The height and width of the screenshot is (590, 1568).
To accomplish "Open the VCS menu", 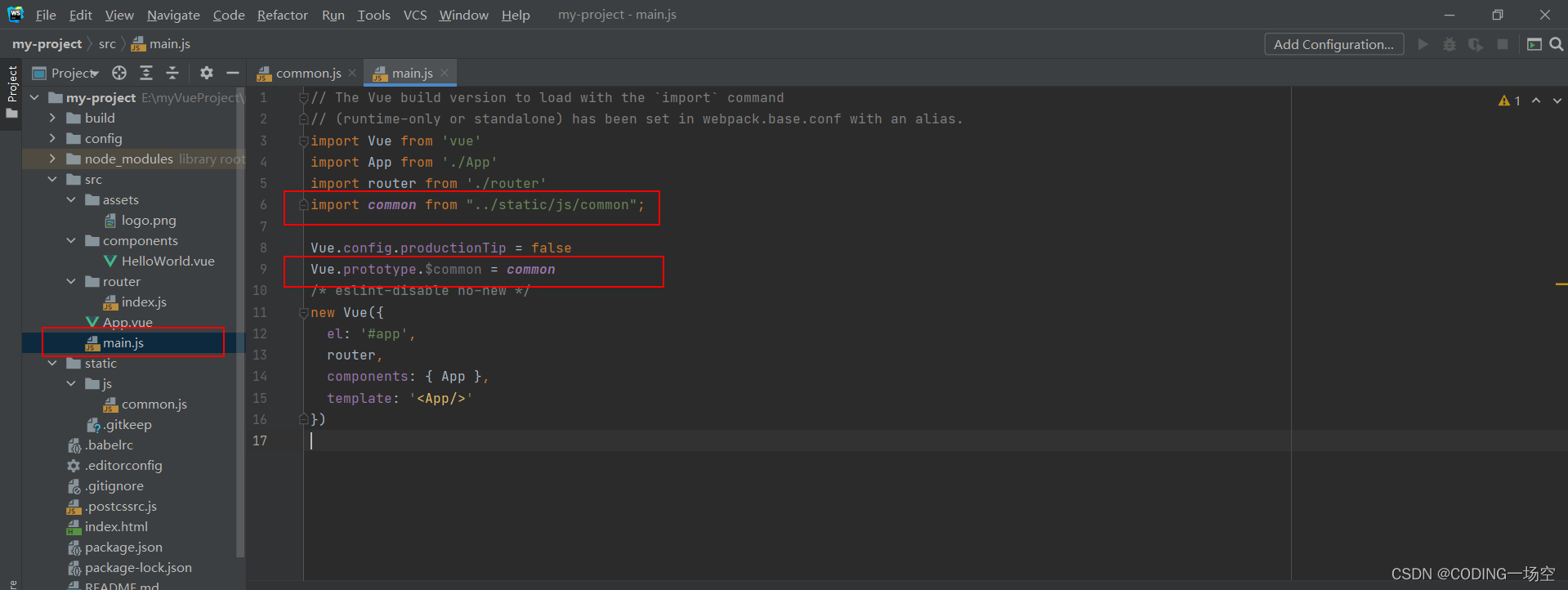I will point(415,15).
